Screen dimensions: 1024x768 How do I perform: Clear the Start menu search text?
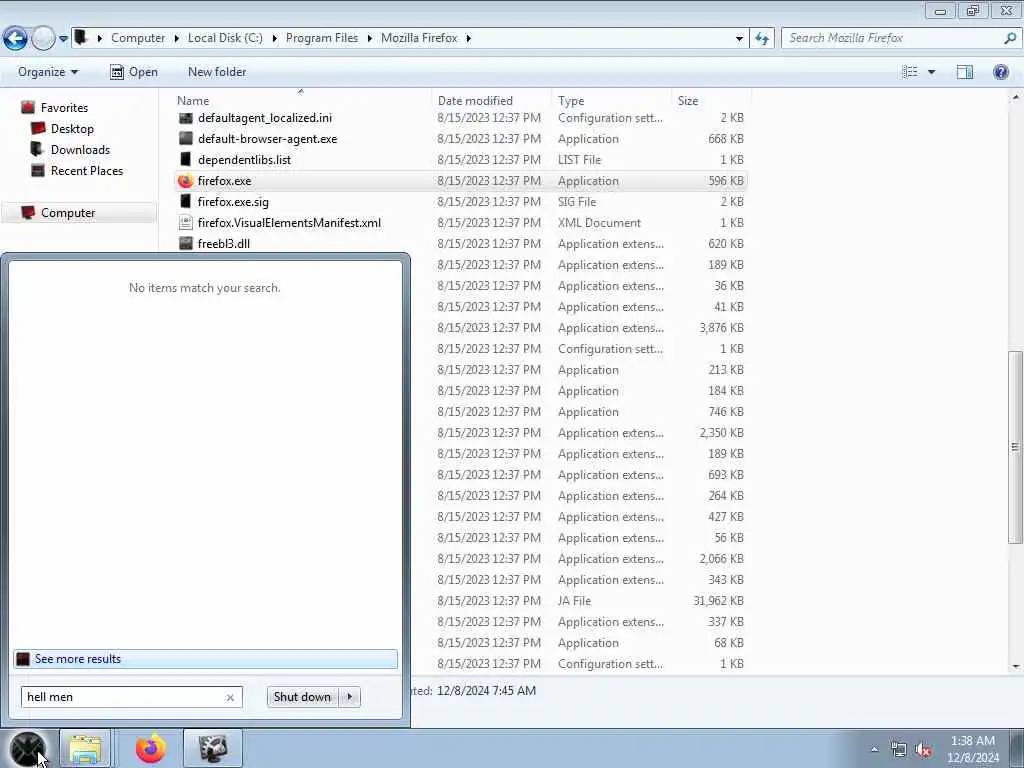coord(230,697)
